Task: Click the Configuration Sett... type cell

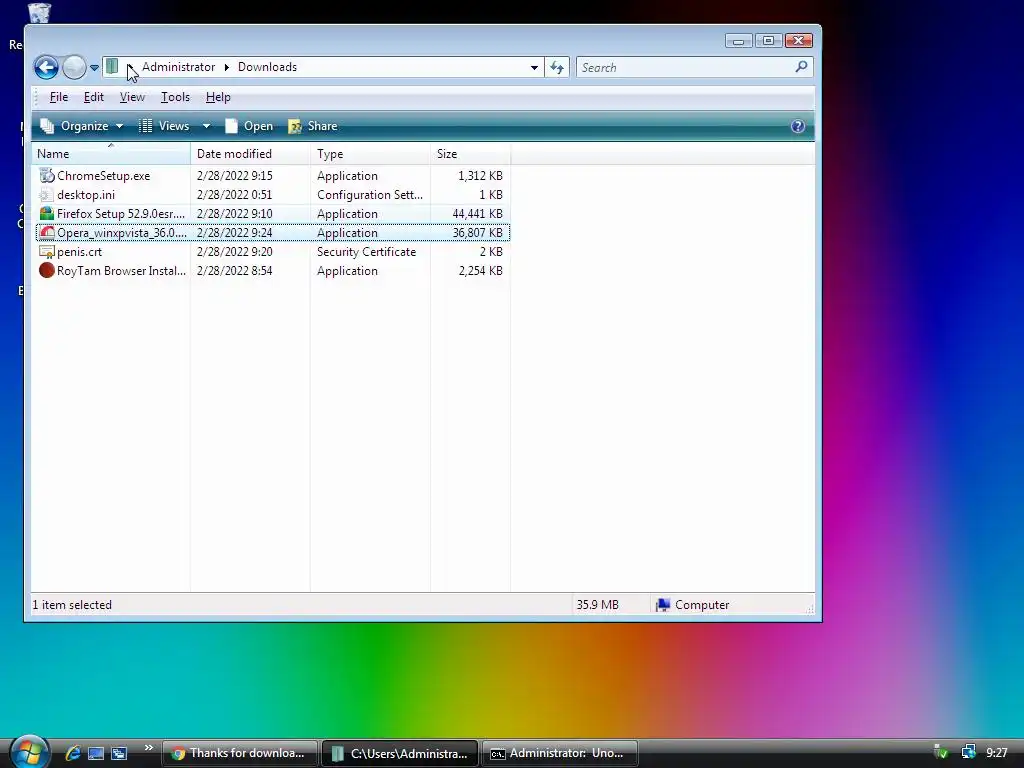Action: point(370,195)
